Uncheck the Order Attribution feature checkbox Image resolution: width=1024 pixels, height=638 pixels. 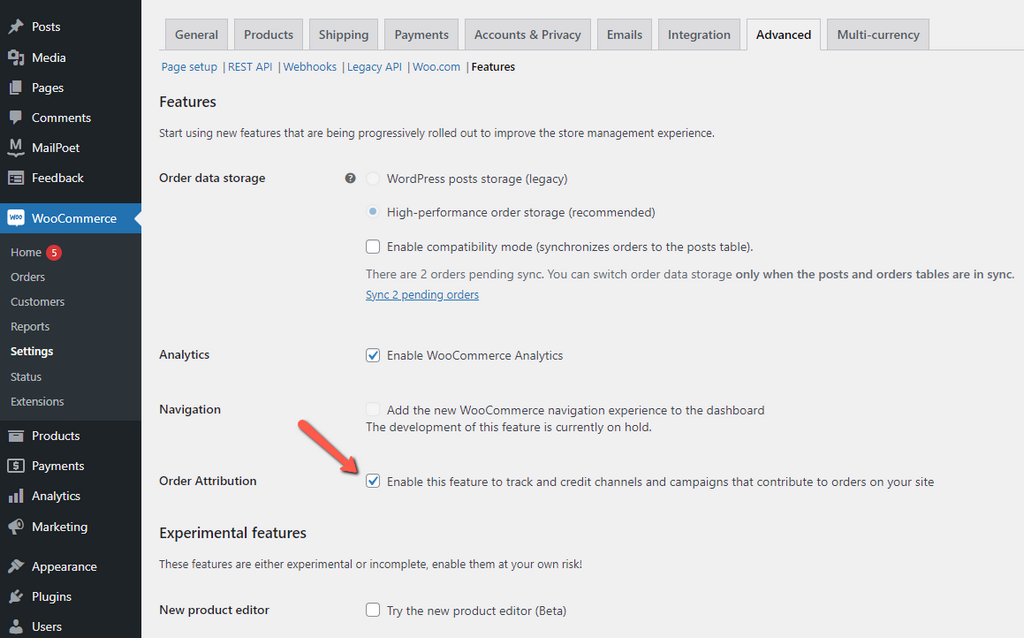pyautogui.click(x=373, y=481)
